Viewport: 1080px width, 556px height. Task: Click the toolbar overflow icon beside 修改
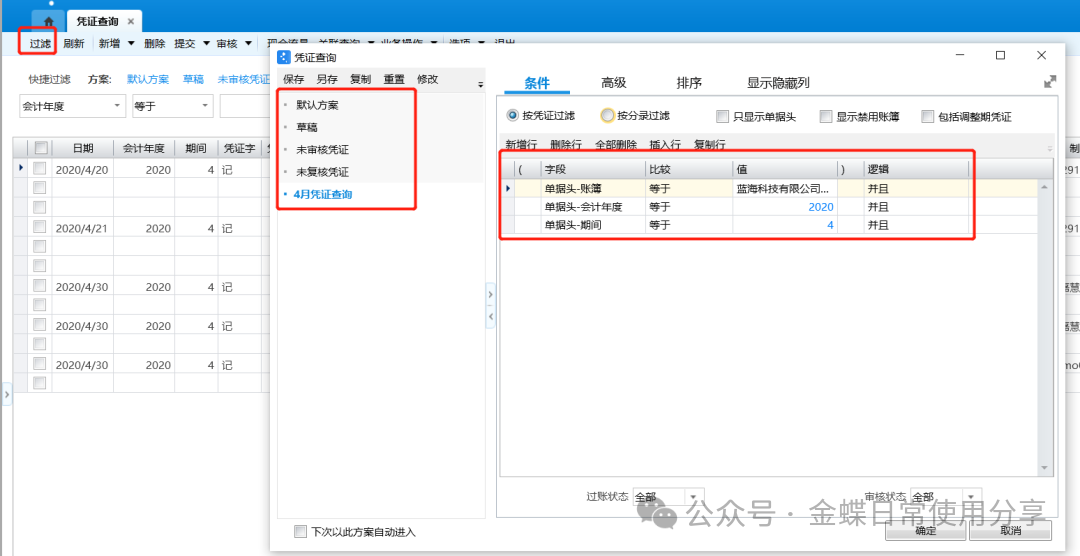coord(480,84)
